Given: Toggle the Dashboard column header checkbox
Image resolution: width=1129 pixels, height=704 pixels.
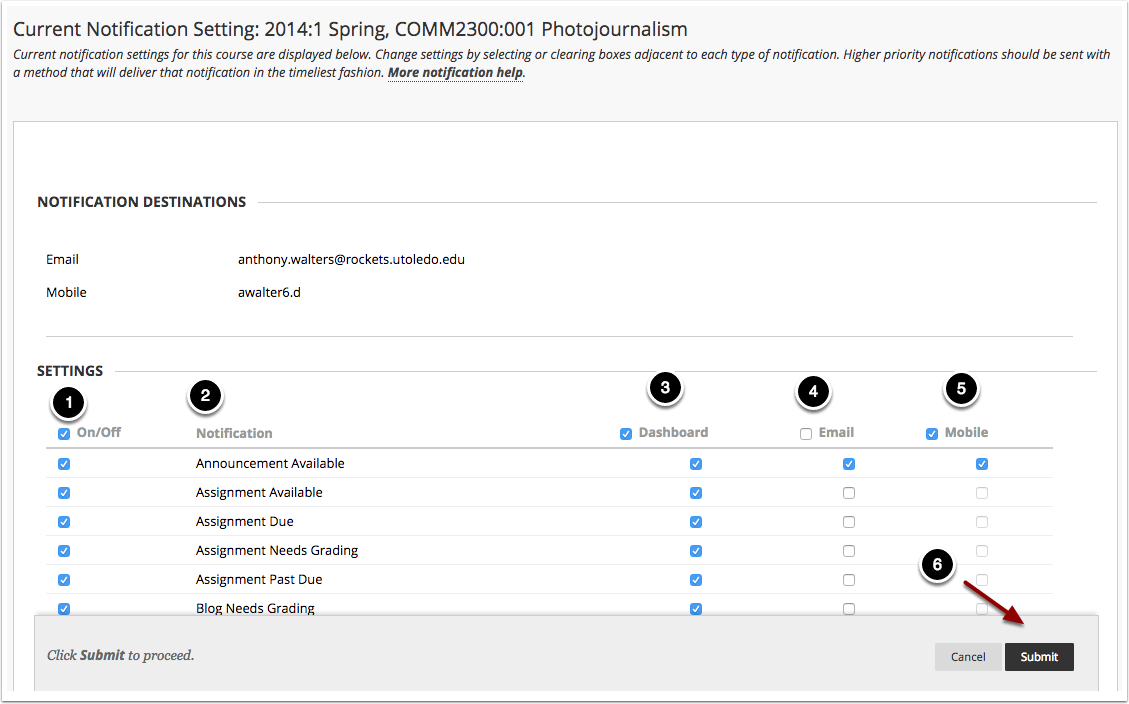Looking at the screenshot, I should click(x=626, y=434).
